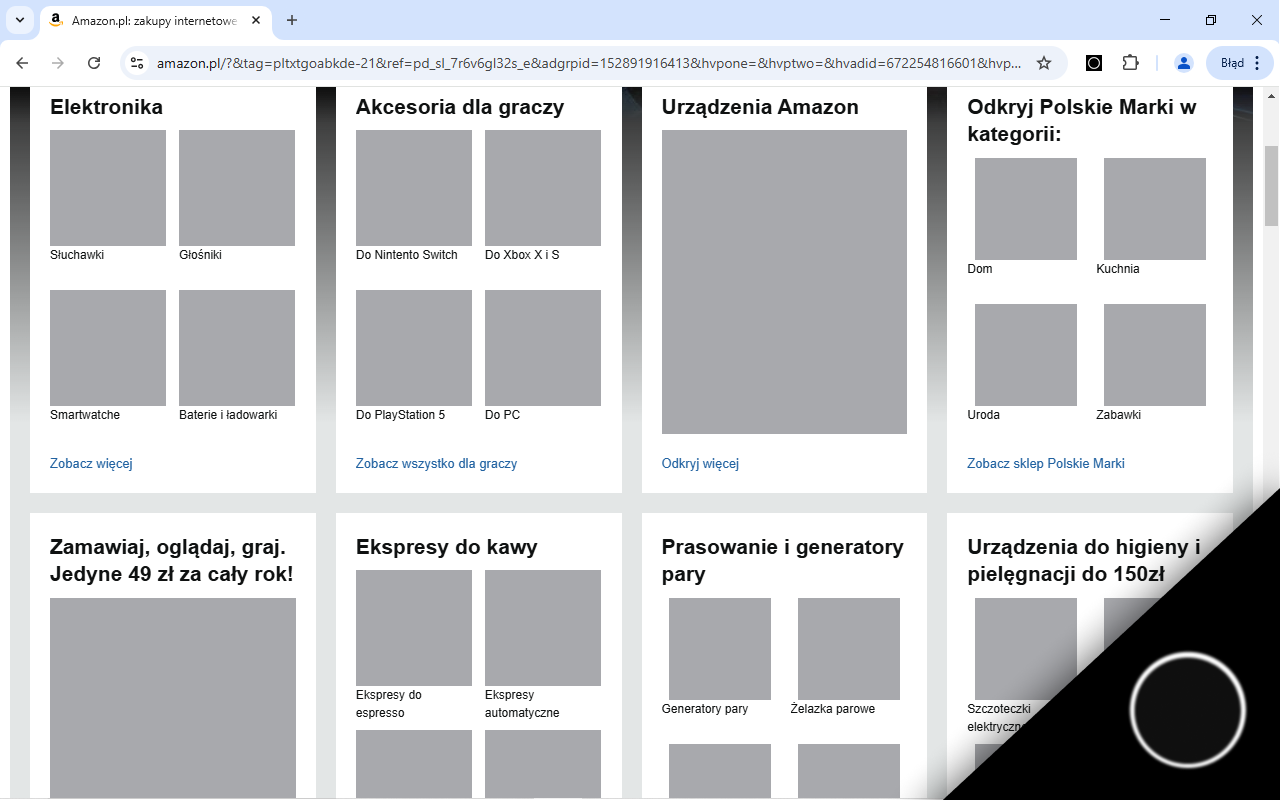
Task: Click the Generatory pary text label
Action: coord(705,709)
